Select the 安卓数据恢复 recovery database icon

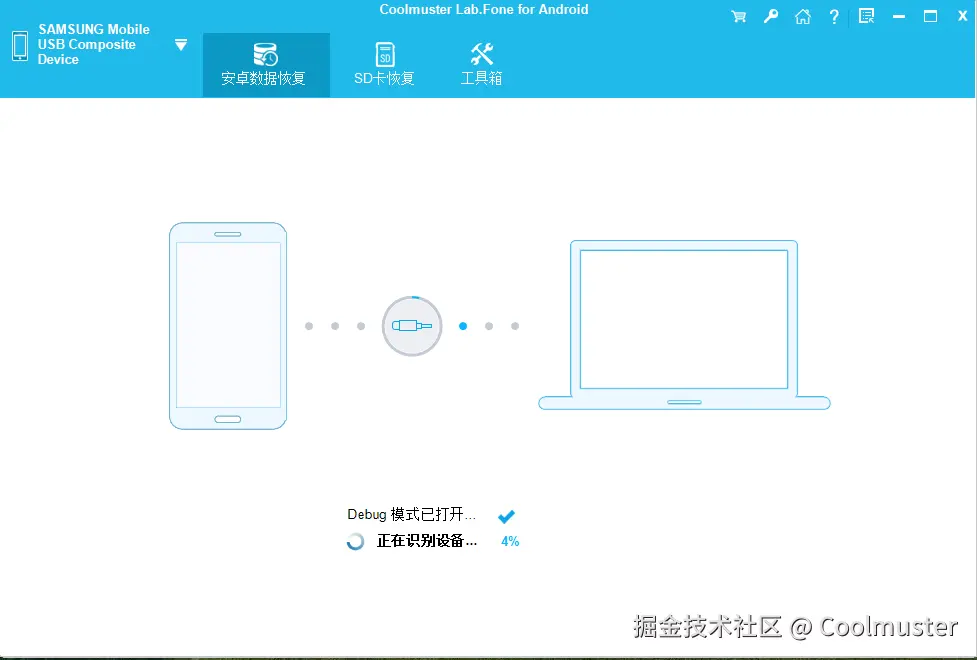[x=265, y=55]
